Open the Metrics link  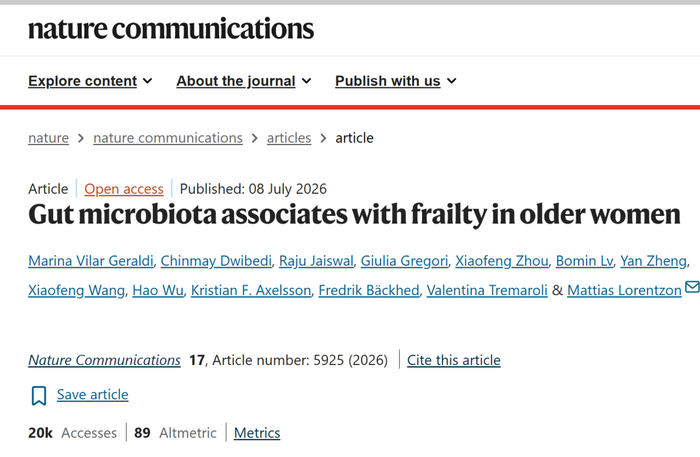pyautogui.click(x=257, y=433)
